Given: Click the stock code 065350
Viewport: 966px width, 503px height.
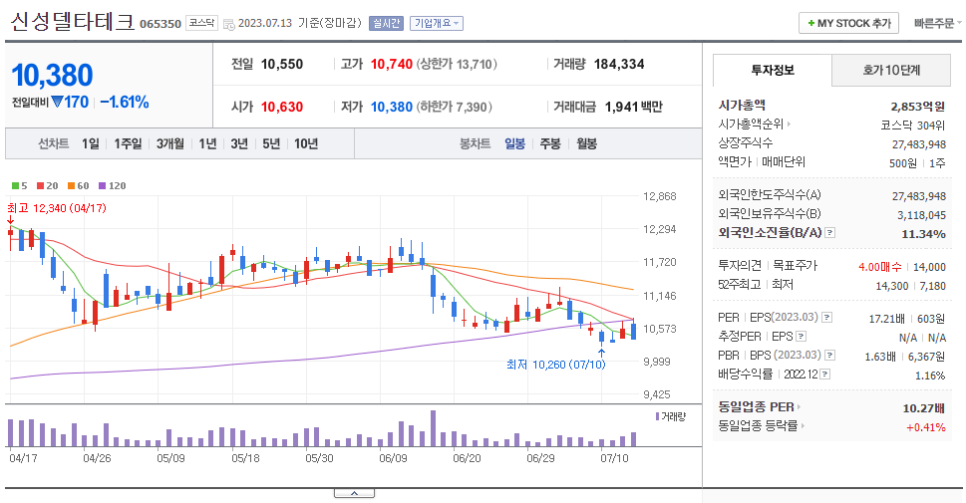Looking at the screenshot, I should click(x=160, y=24).
